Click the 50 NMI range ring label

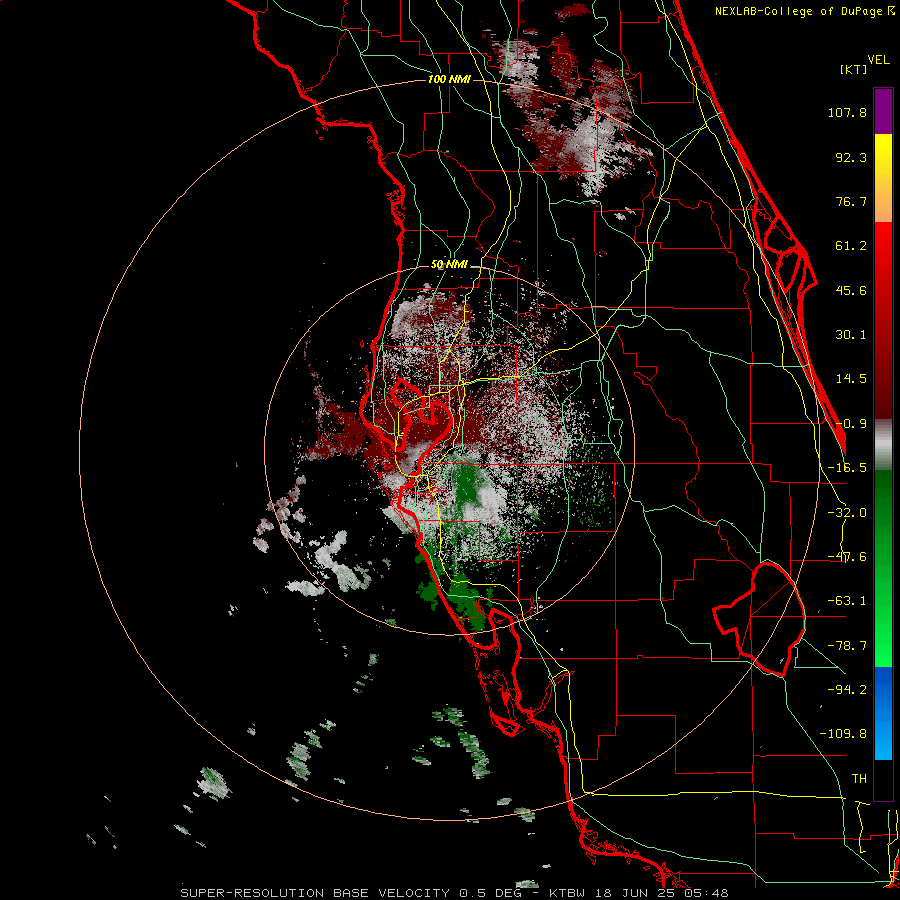tap(449, 265)
